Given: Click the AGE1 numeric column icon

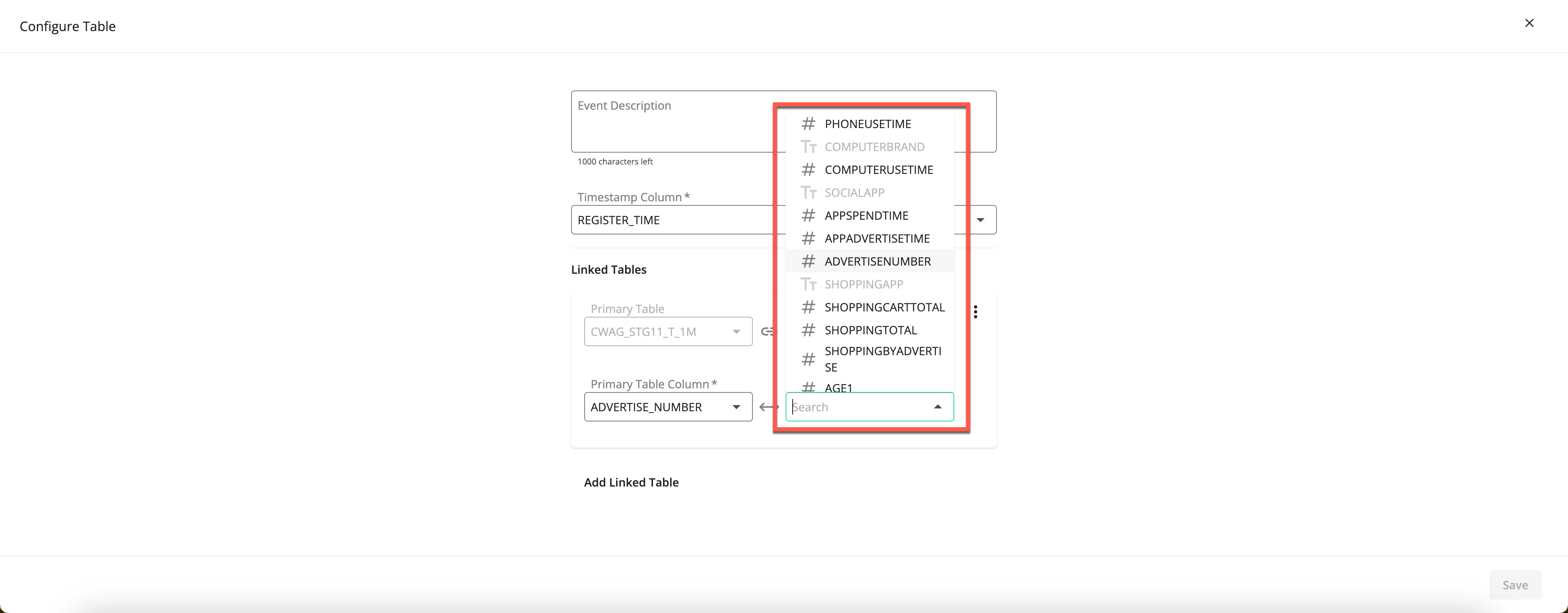Looking at the screenshot, I should tap(809, 387).
